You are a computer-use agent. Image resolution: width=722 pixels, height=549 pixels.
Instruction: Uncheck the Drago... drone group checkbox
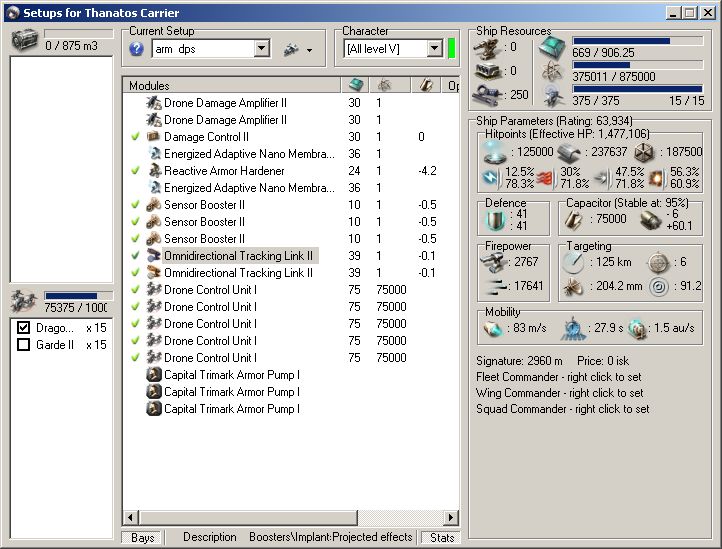(23, 327)
